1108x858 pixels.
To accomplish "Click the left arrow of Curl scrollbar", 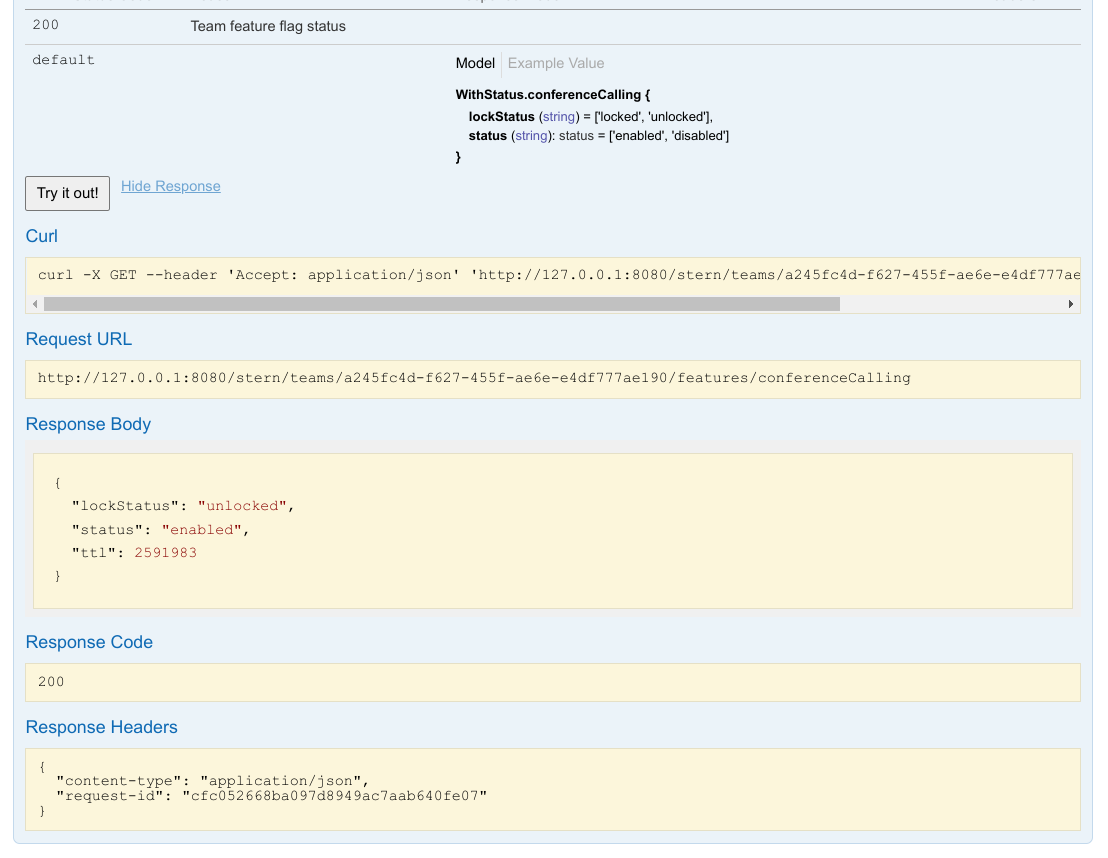I will 35,304.
